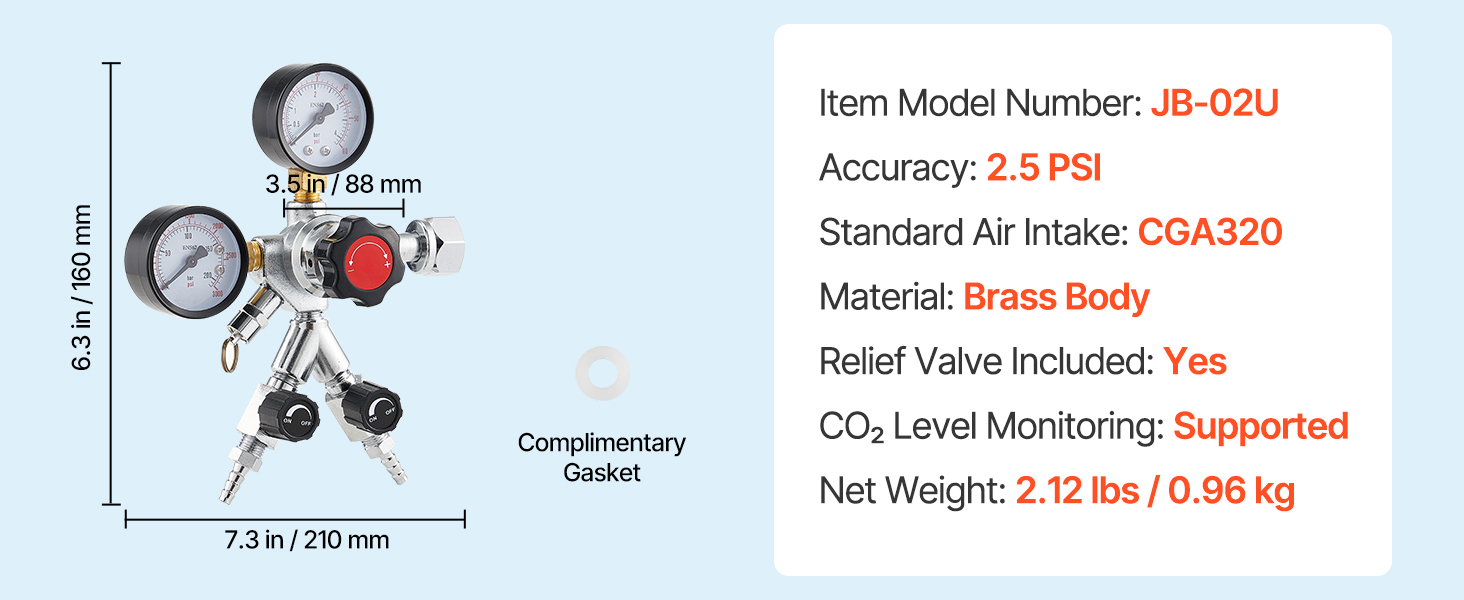This screenshot has width=1464, height=600.
Task: Click the 6.3 in / 160 mm height label
Action: pos(82,287)
